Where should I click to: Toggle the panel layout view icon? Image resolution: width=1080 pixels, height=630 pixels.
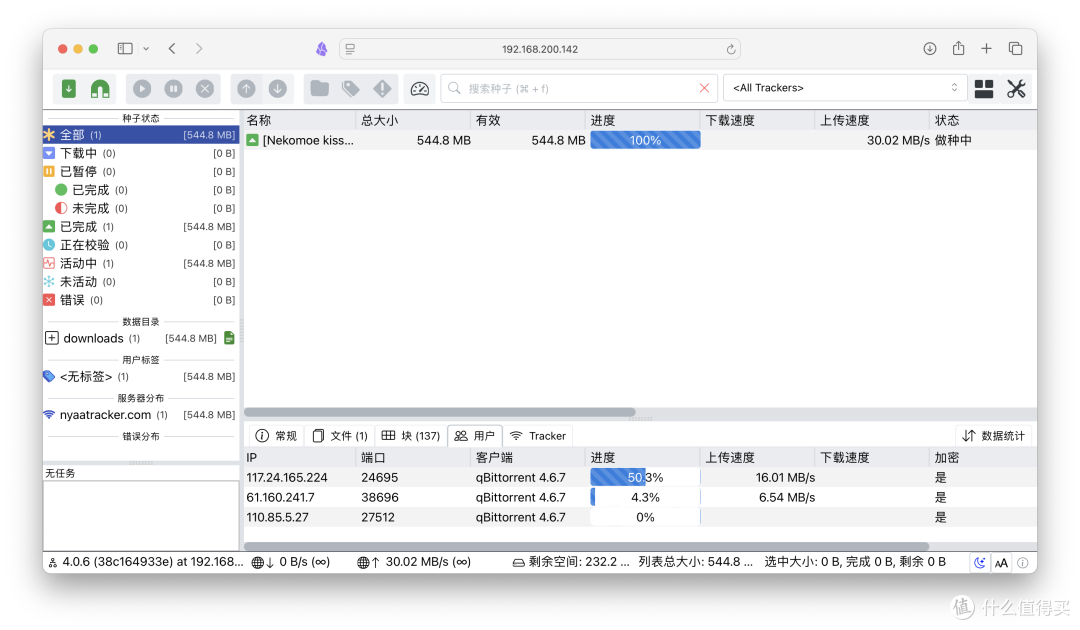(984, 89)
